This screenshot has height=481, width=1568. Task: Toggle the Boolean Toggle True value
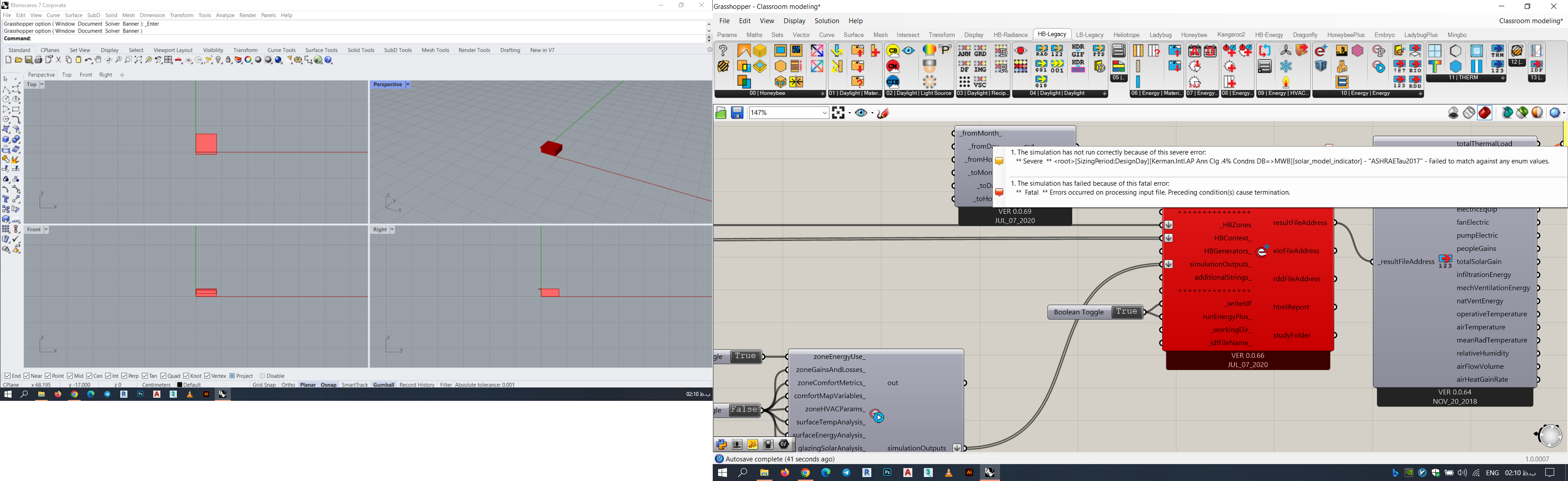click(1126, 312)
